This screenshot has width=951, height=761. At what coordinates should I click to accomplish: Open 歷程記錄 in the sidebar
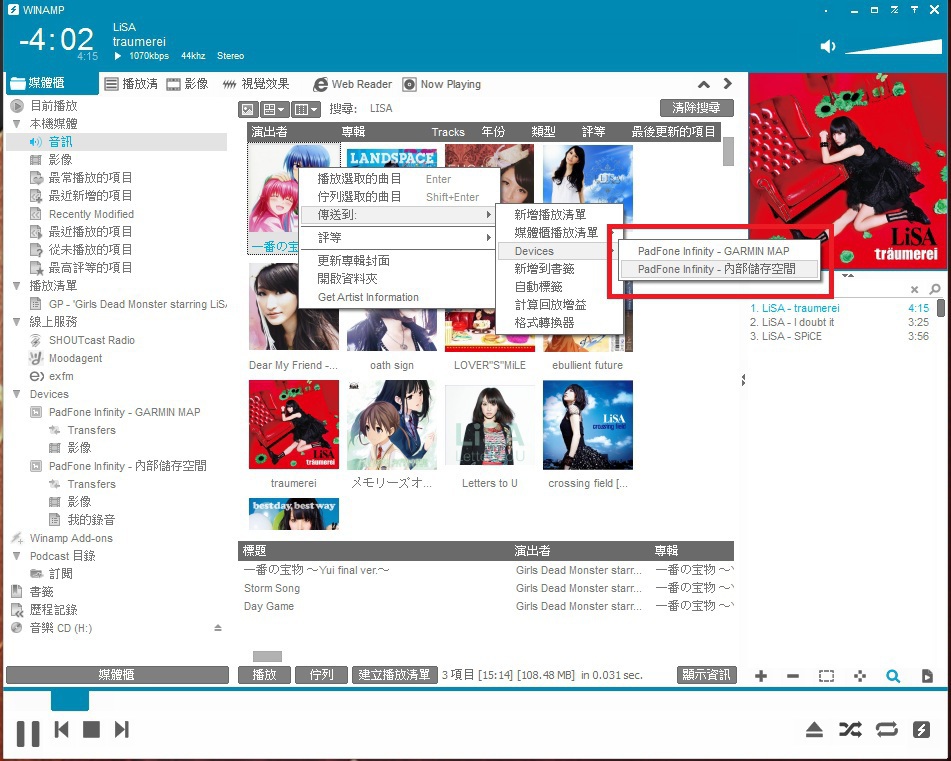click(x=53, y=610)
